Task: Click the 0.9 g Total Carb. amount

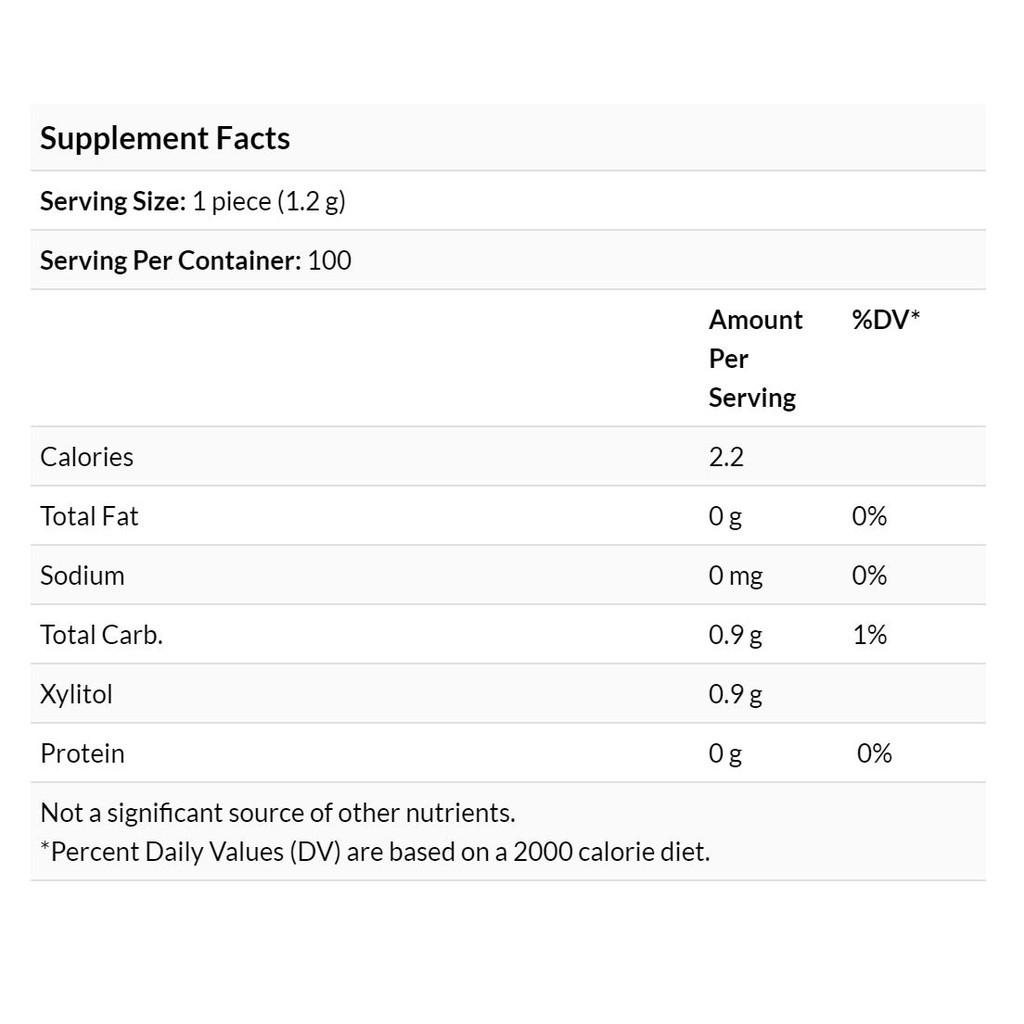Action: [735, 635]
